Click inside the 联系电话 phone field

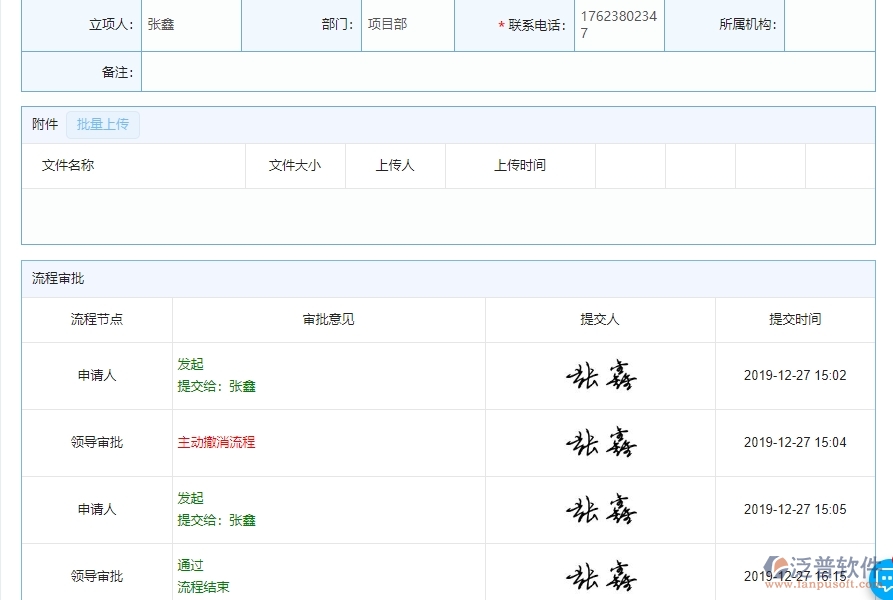[617, 24]
